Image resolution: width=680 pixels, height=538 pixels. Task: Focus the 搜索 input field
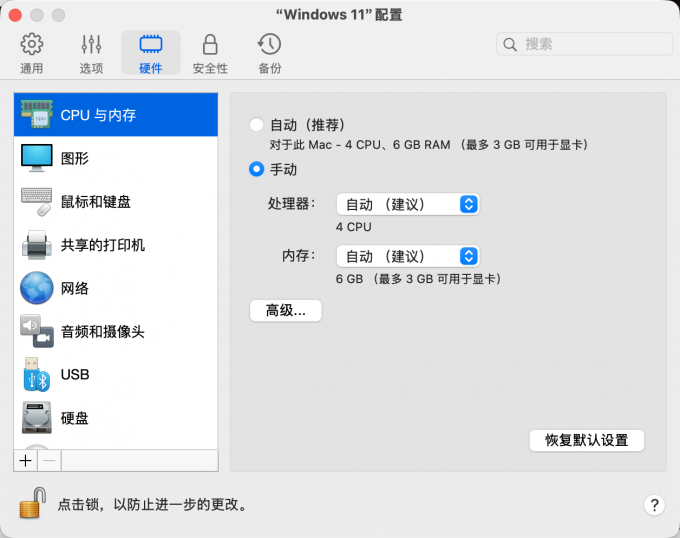click(584, 44)
